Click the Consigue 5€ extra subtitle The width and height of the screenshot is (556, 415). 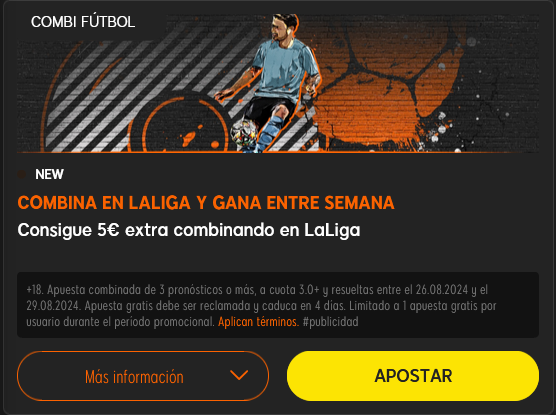[189, 230]
